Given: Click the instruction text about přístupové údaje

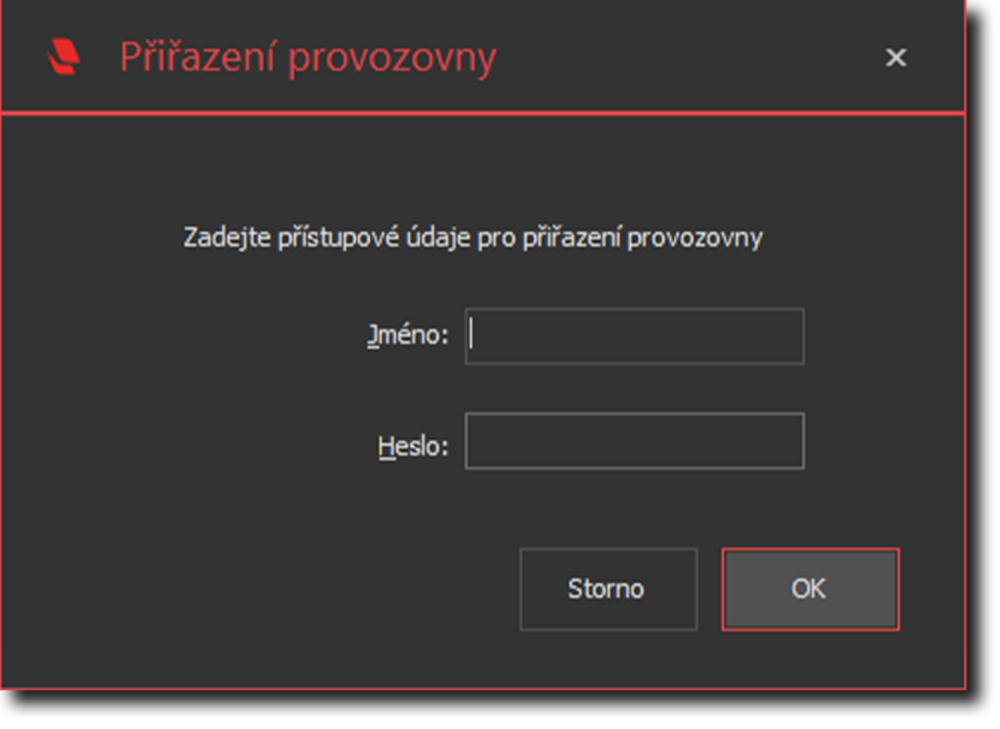Looking at the screenshot, I should click(473, 238).
